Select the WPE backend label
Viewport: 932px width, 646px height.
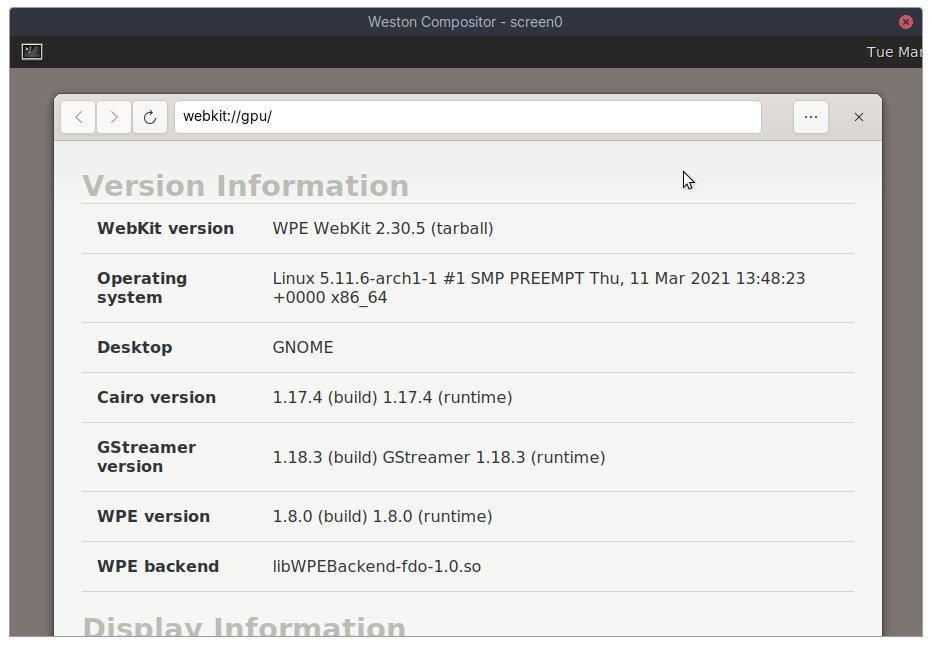158,566
